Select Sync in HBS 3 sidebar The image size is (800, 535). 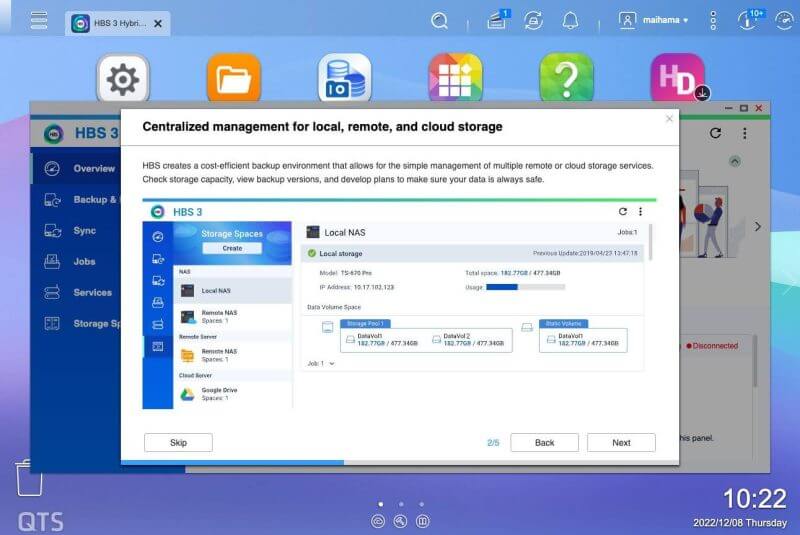click(77, 231)
